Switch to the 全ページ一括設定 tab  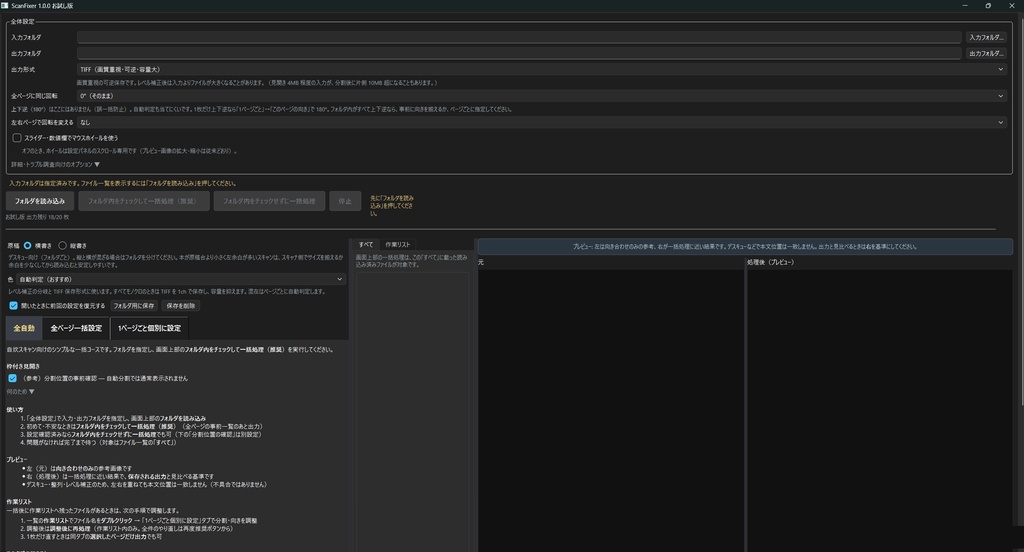76,328
